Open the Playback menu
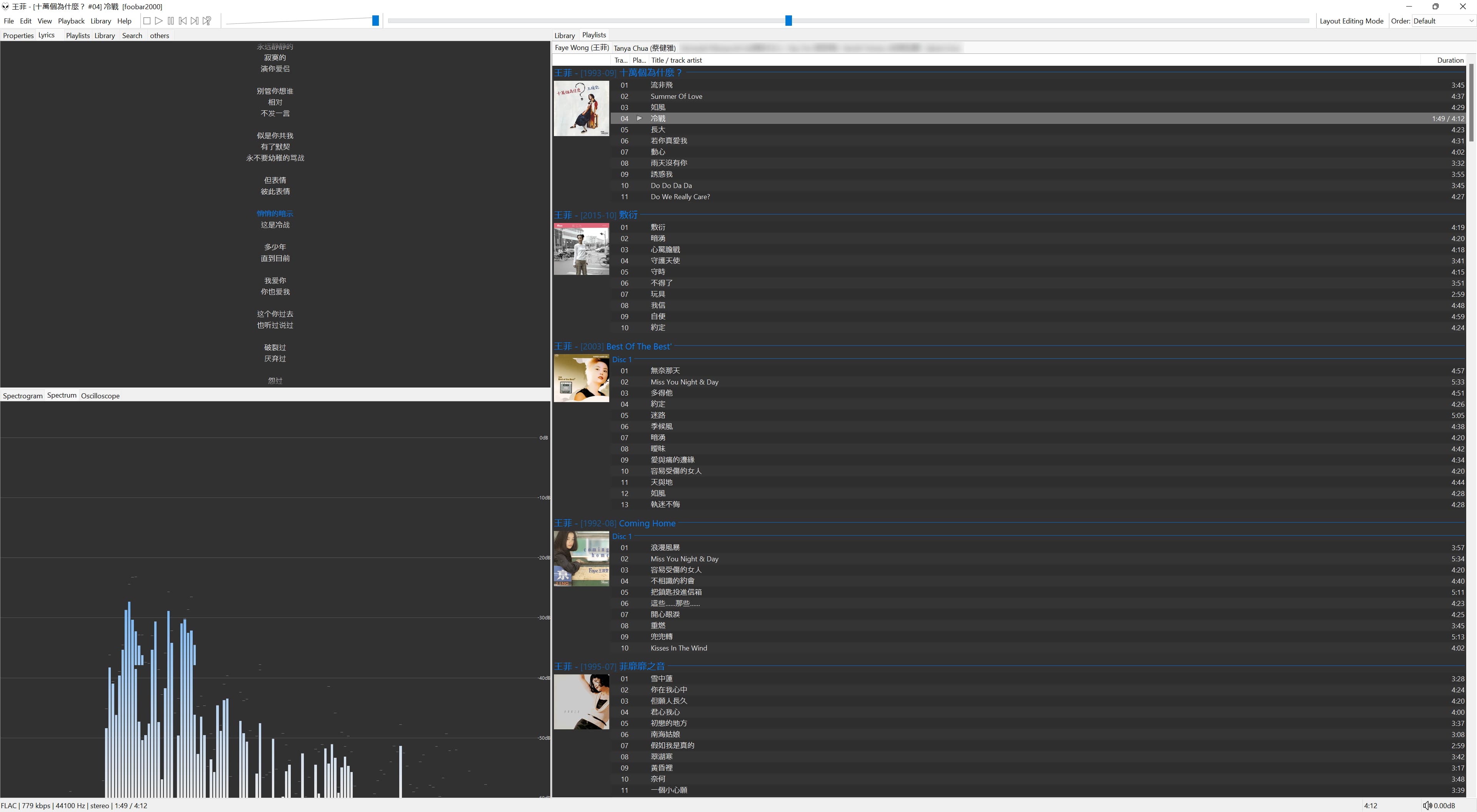Viewport: 1477px width, 812px height. click(71, 21)
